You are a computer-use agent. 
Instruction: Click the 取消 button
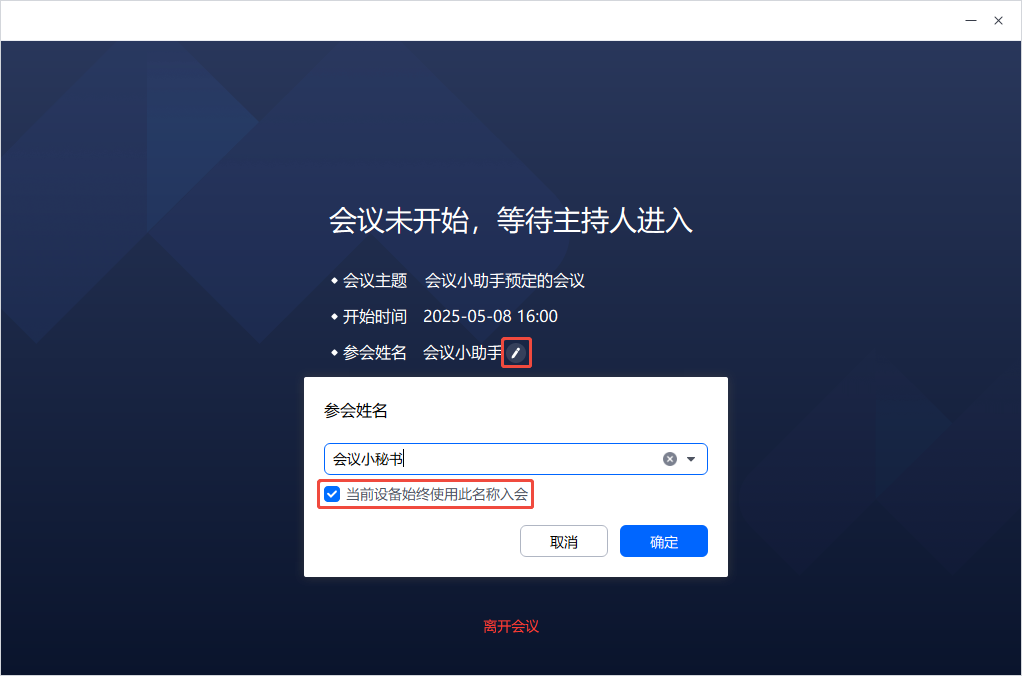coord(564,541)
